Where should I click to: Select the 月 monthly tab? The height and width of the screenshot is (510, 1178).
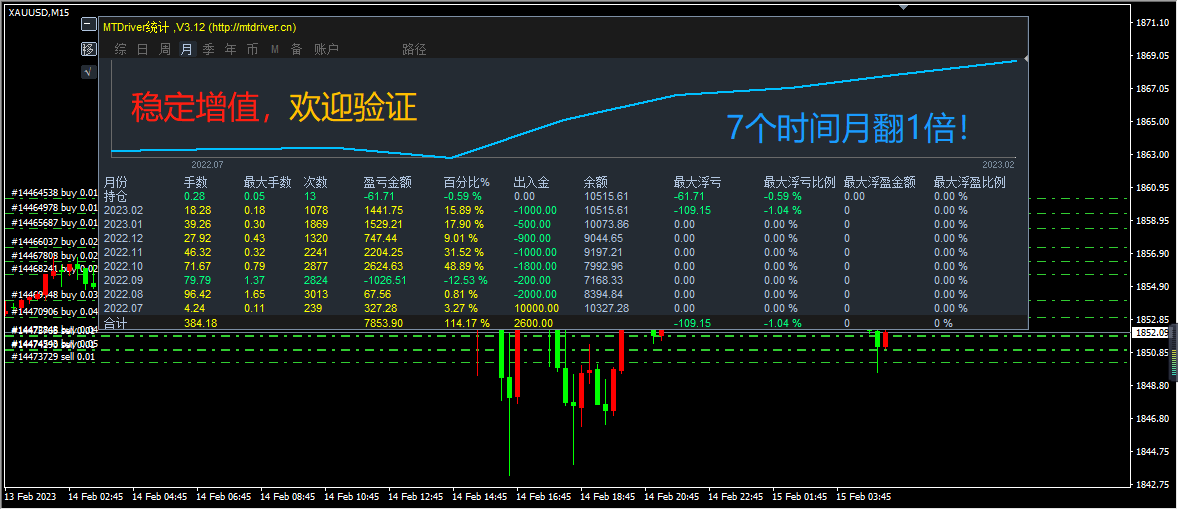[x=186, y=50]
